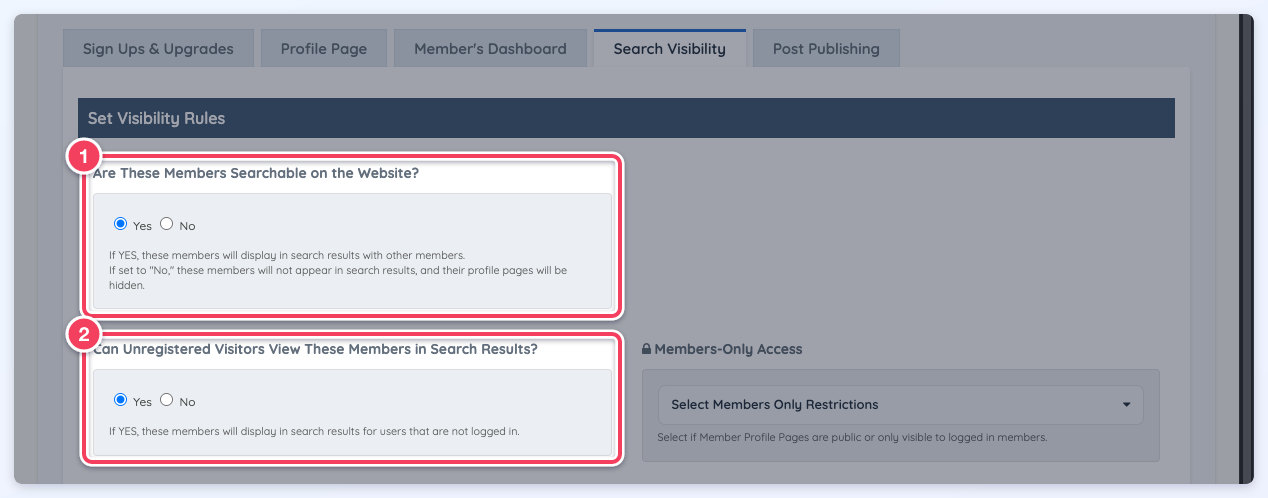Go to the Post Publishing tab
The height and width of the screenshot is (498, 1268).
click(x=826, y=48)
